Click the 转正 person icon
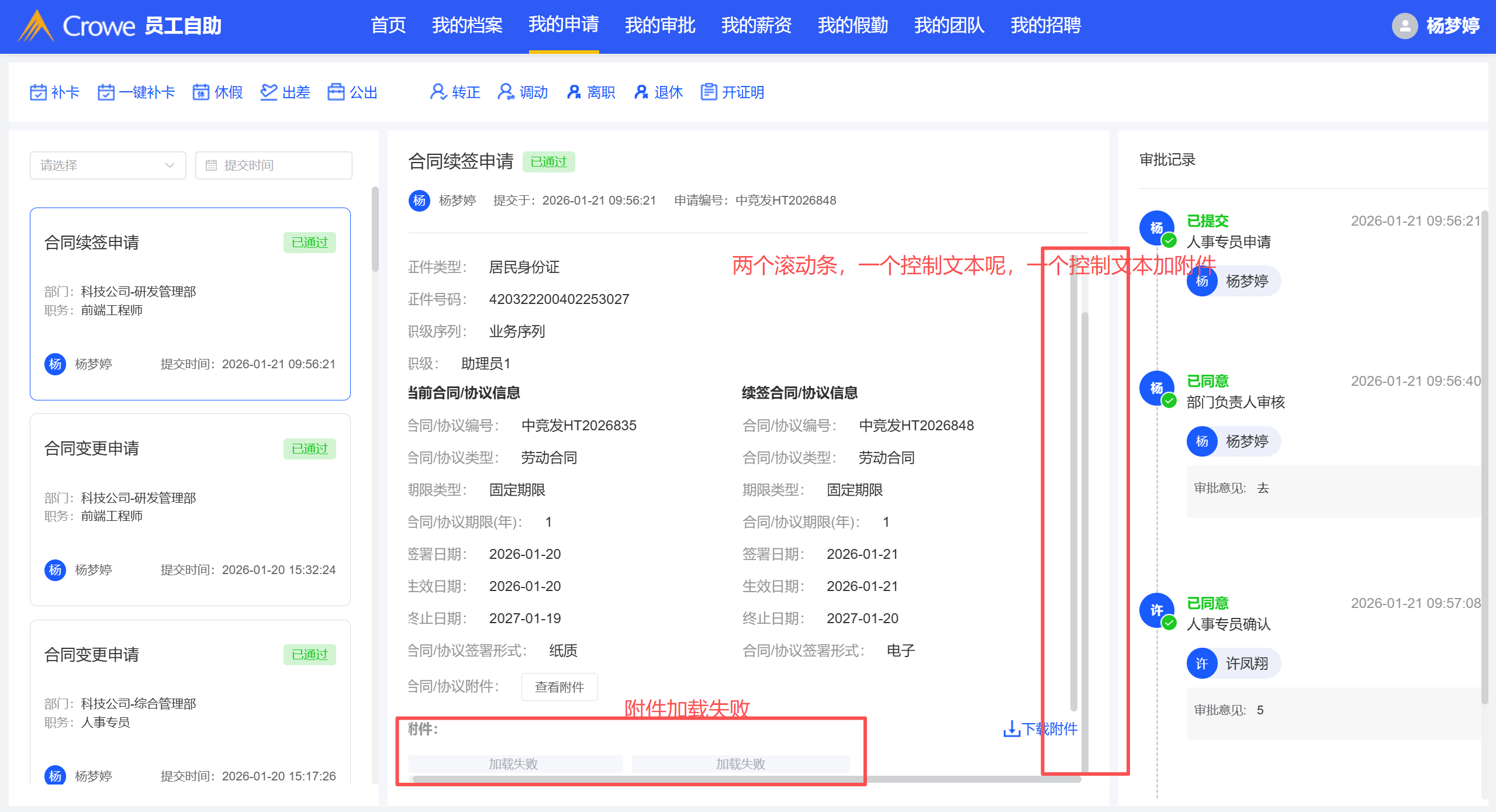The width and height of the screenshot is (1496, 812). click(x=438, y=92)
